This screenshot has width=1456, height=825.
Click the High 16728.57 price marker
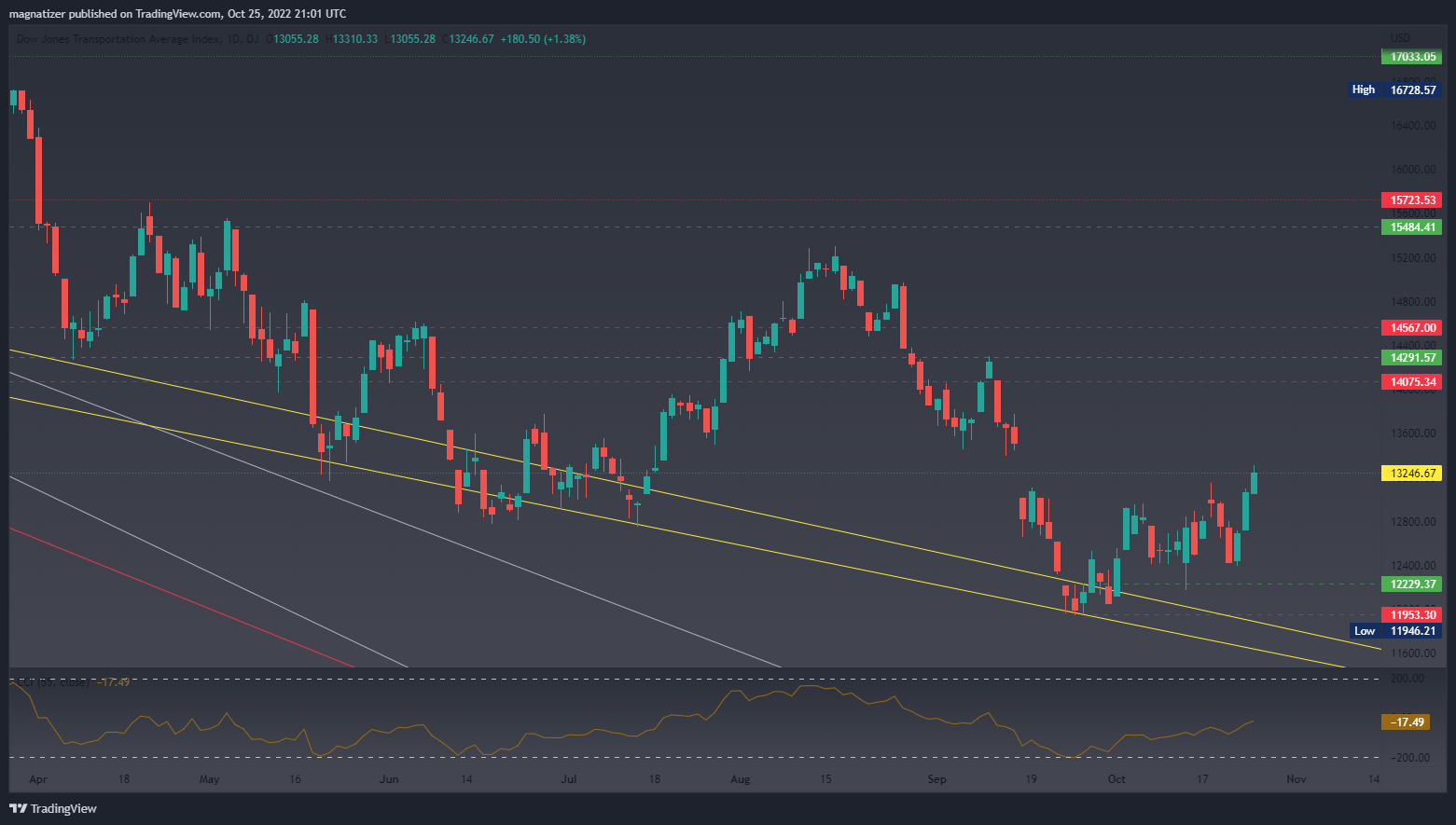click(1395, 90)
